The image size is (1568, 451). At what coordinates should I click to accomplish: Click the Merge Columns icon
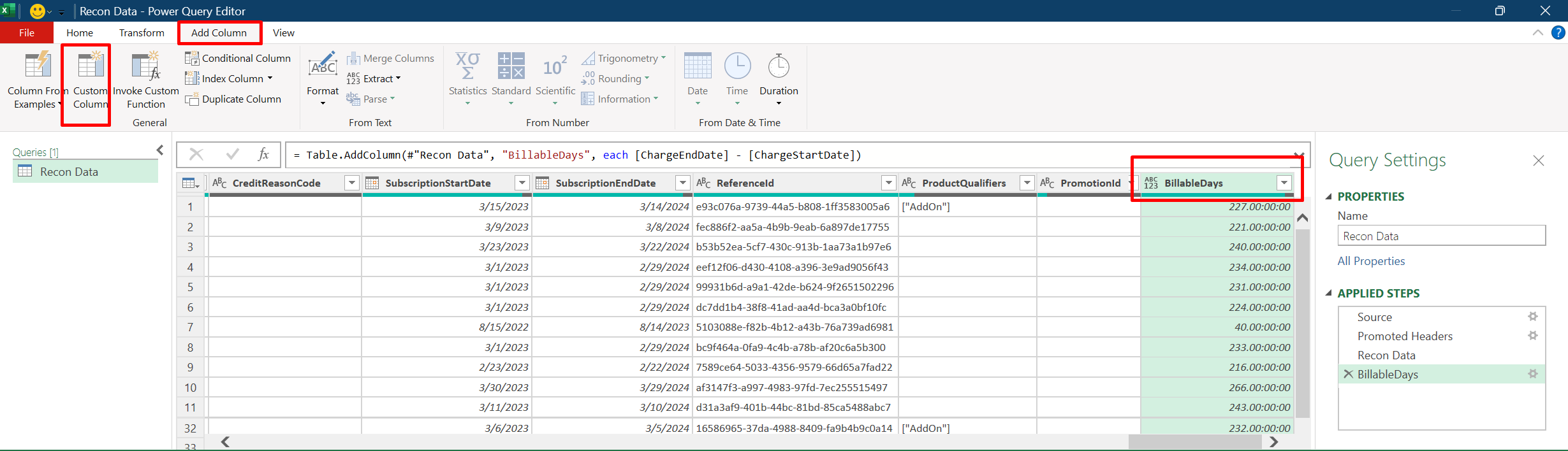[353, 59]
